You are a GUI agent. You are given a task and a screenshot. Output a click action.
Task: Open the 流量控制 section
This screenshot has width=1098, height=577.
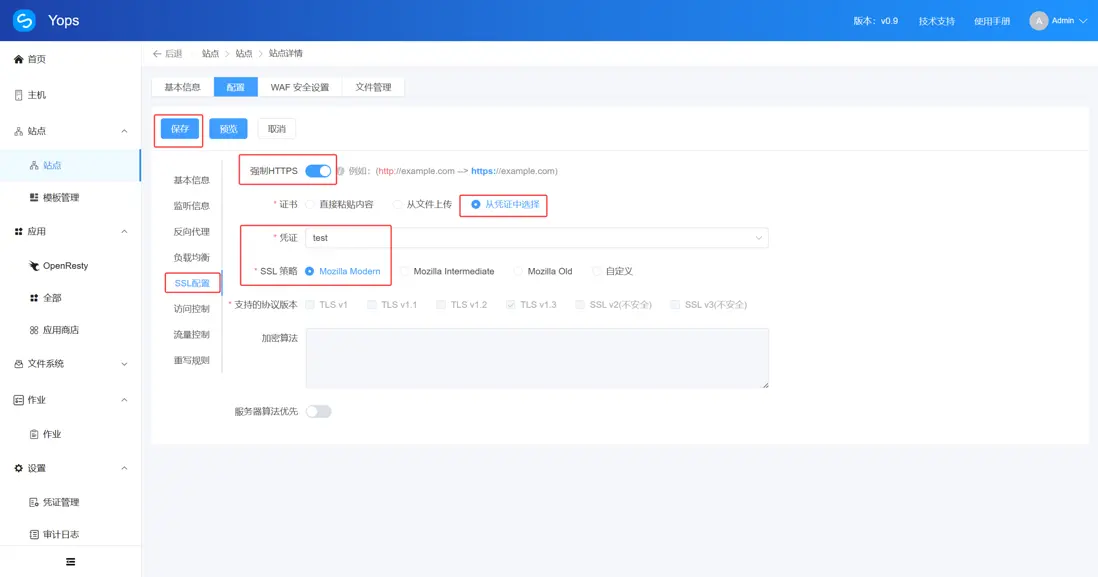pos(191,335)
